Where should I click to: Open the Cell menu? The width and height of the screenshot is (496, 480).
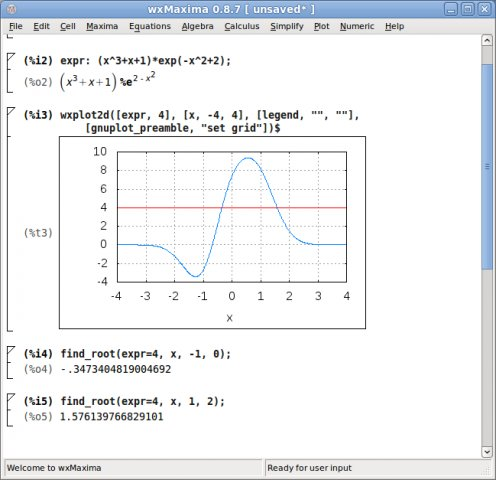tap(68, 26)
